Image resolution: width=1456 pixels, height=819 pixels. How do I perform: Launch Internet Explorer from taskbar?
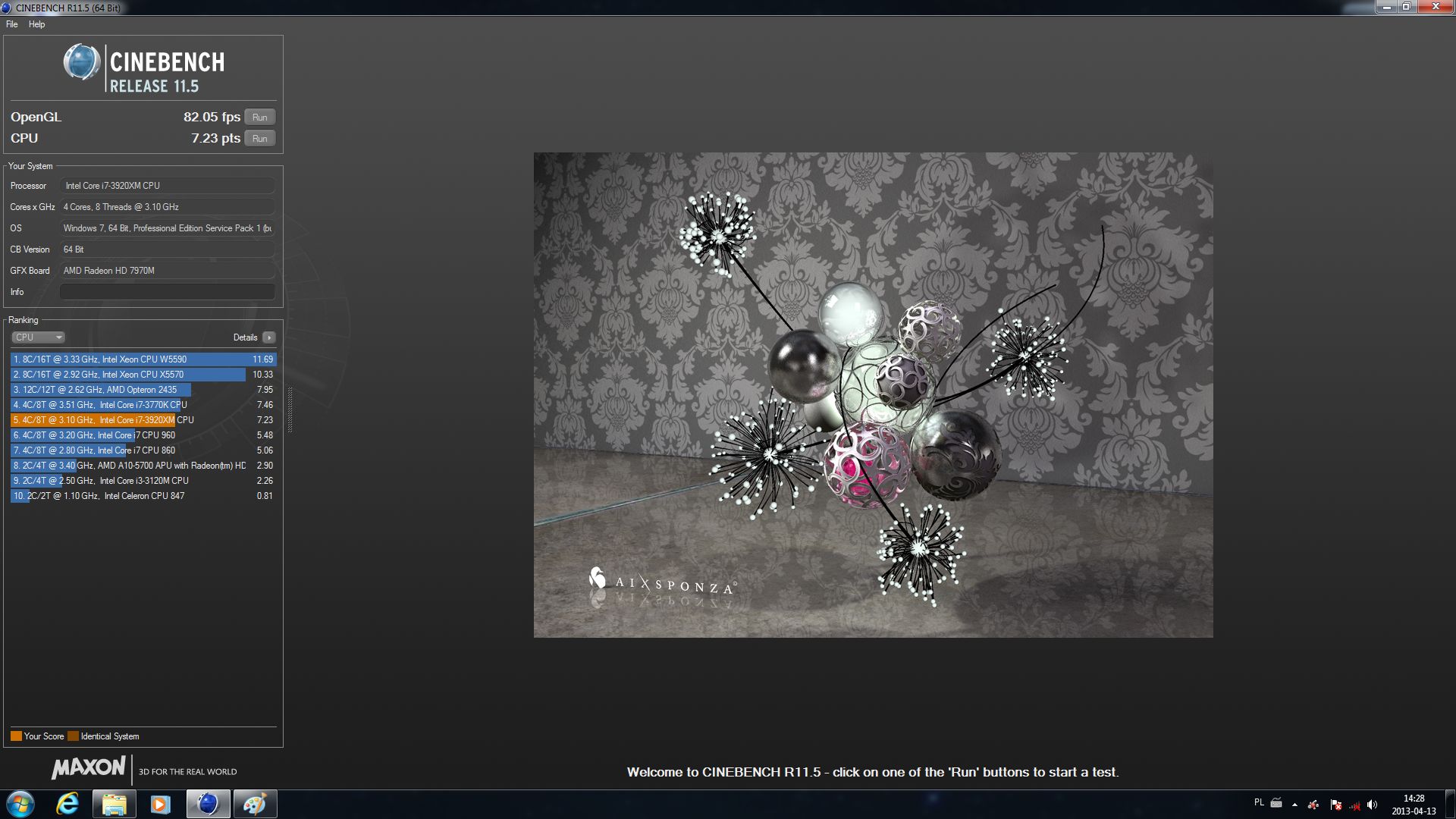67,804
